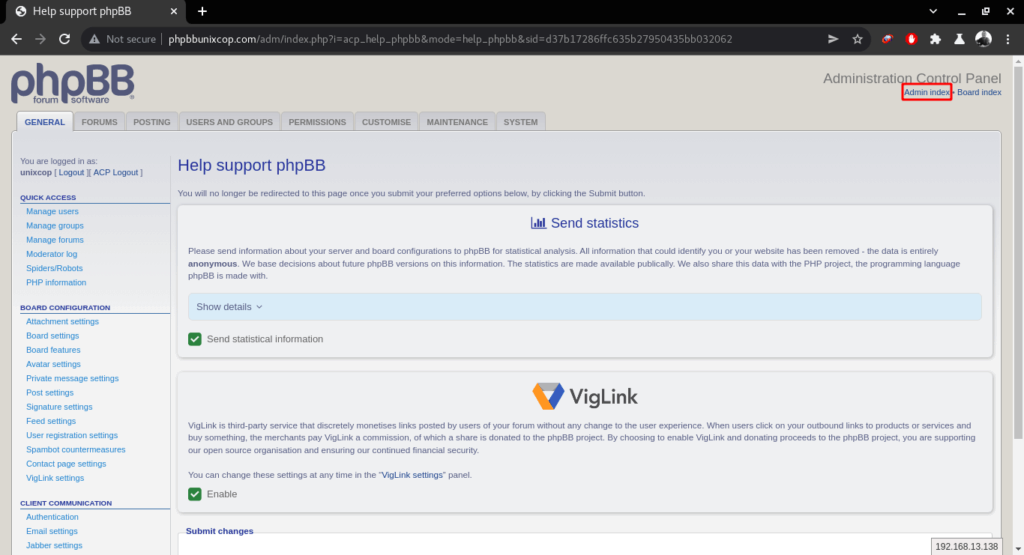Click the ACP Logout link

pyautogui.click(x=116, y=172)
